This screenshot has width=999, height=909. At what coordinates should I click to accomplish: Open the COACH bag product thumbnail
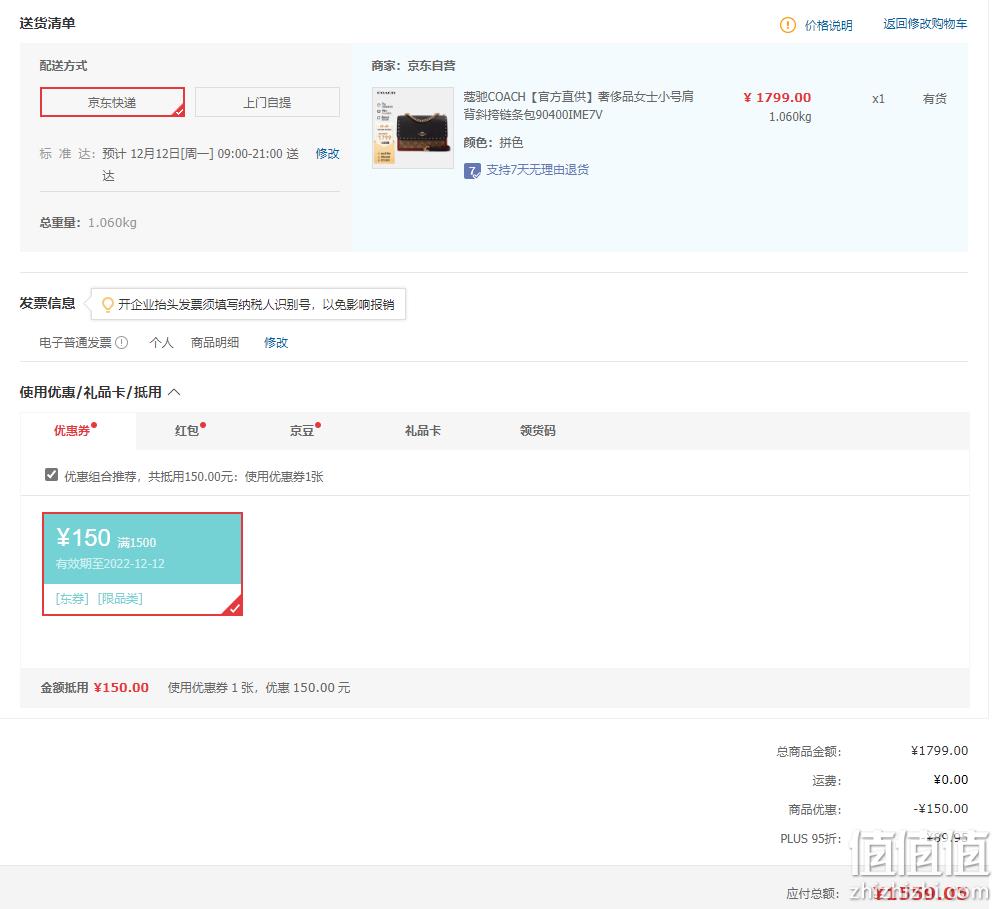tap(413, 127)
